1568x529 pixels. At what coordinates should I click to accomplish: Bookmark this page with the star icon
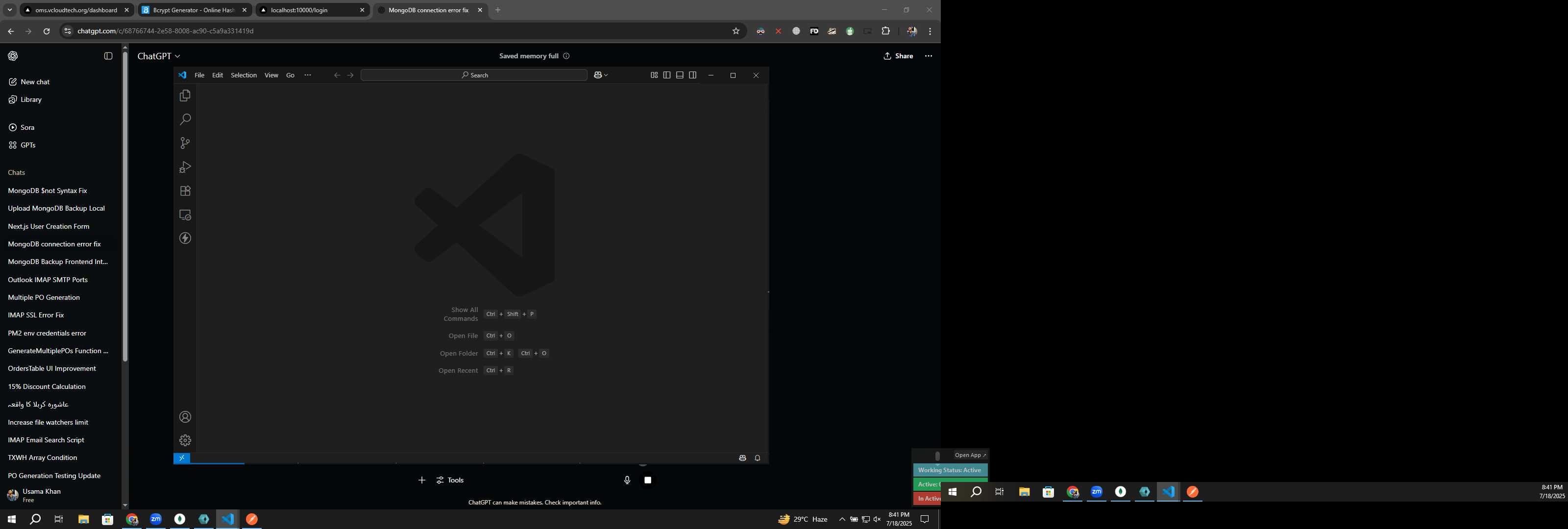pyautogui.click(x=735, y=31)
